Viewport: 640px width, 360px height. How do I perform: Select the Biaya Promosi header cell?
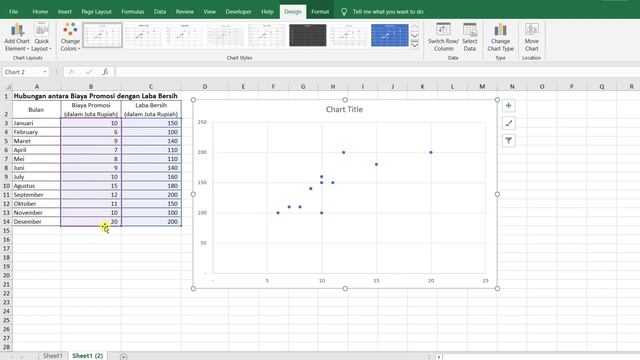click(x=91, y=109)
